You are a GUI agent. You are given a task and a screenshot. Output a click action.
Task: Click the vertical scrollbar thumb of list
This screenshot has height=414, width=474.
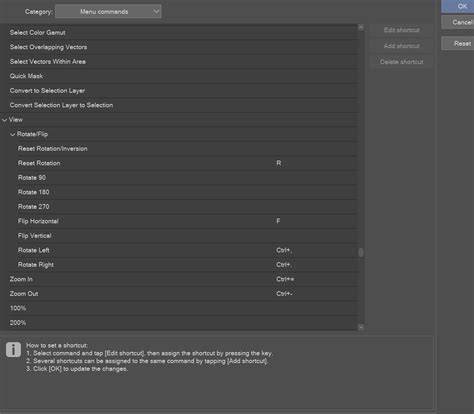[x=361, y=252]
